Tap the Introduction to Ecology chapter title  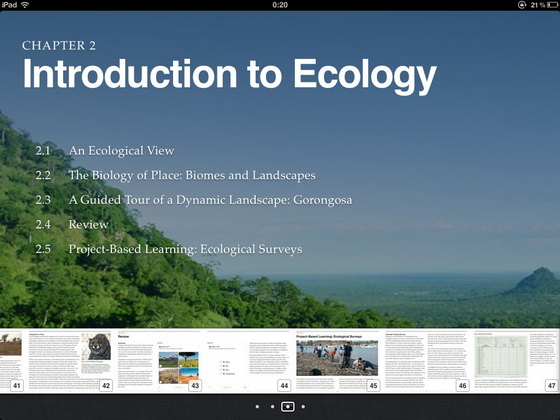point(230,75)
